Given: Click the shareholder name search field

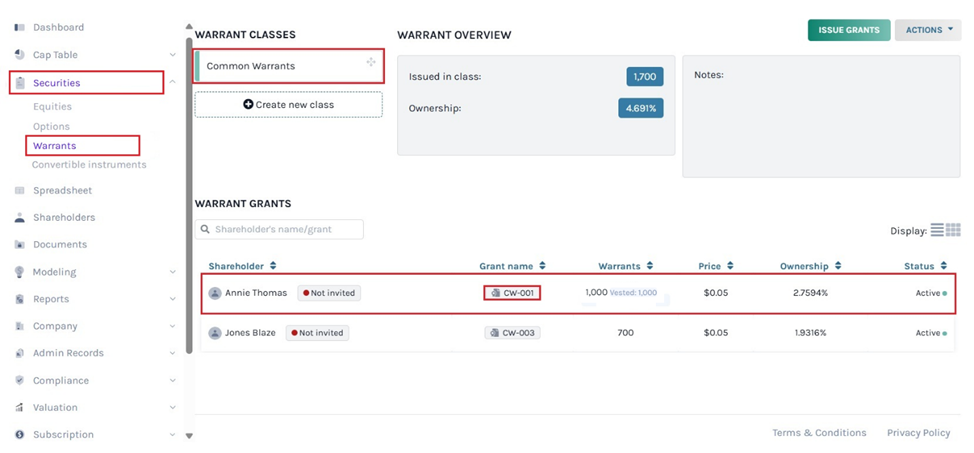Looking at the screenshot, I should pyautogui.click(x=279, y=229).
